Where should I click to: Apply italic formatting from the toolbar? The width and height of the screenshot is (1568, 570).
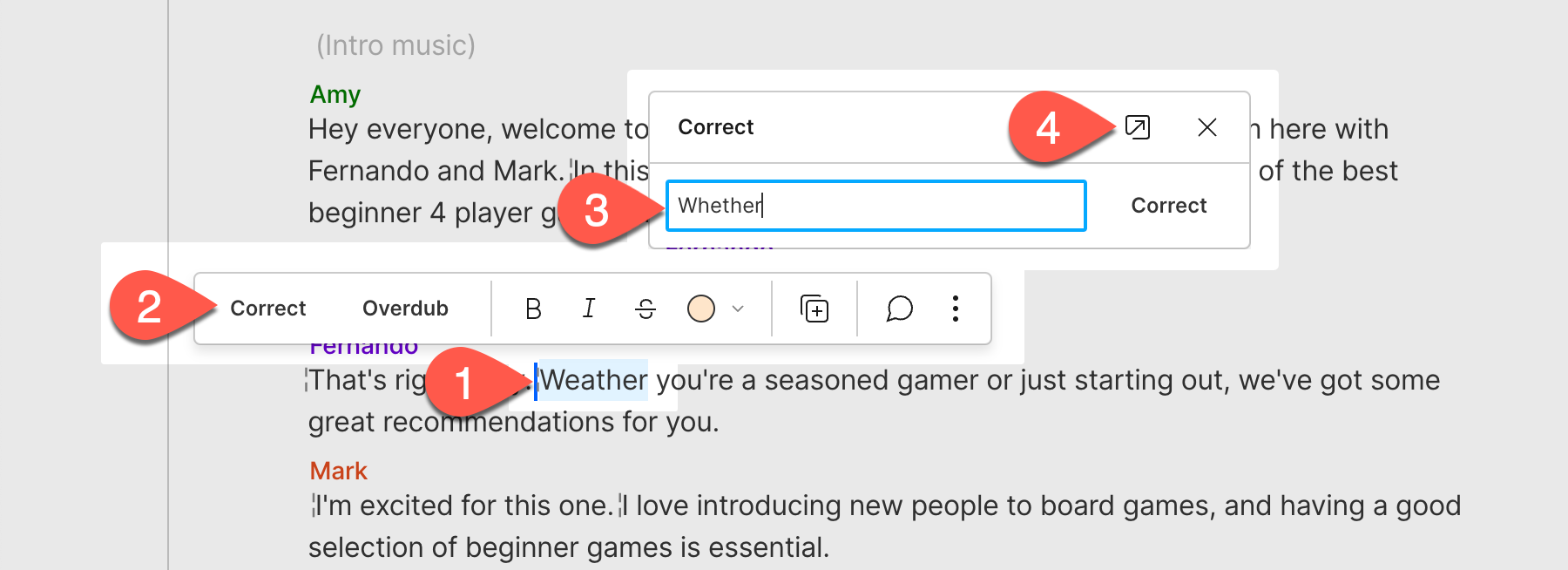click(x=589, y=309)
